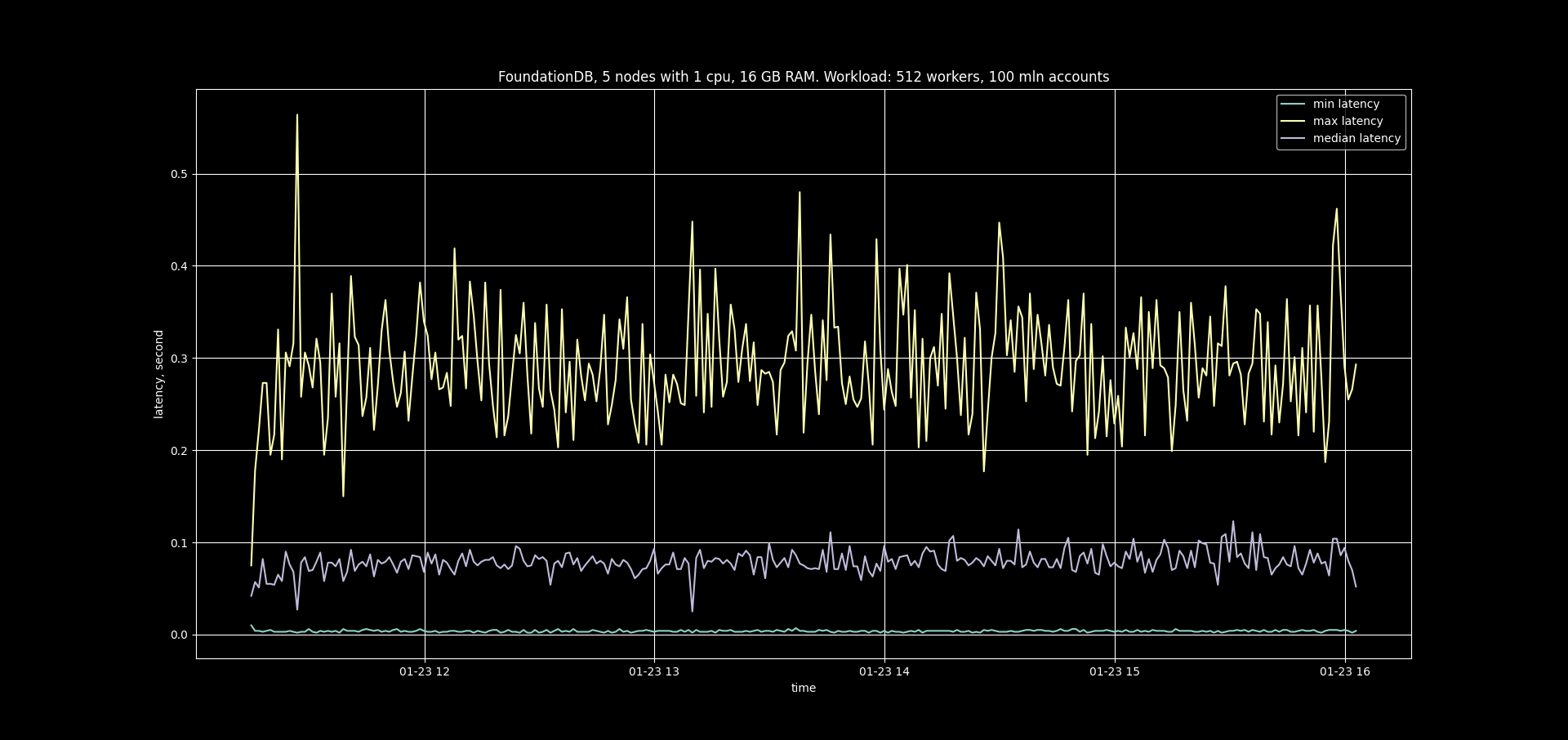Click the teal min latency legend line

(1293, 104)
